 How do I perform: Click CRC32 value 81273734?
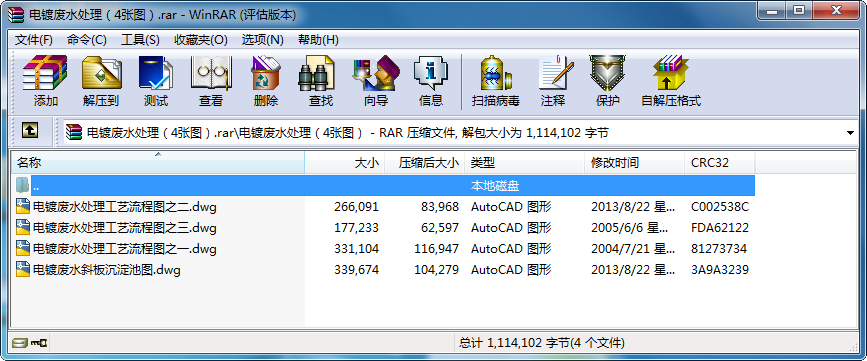719,249
